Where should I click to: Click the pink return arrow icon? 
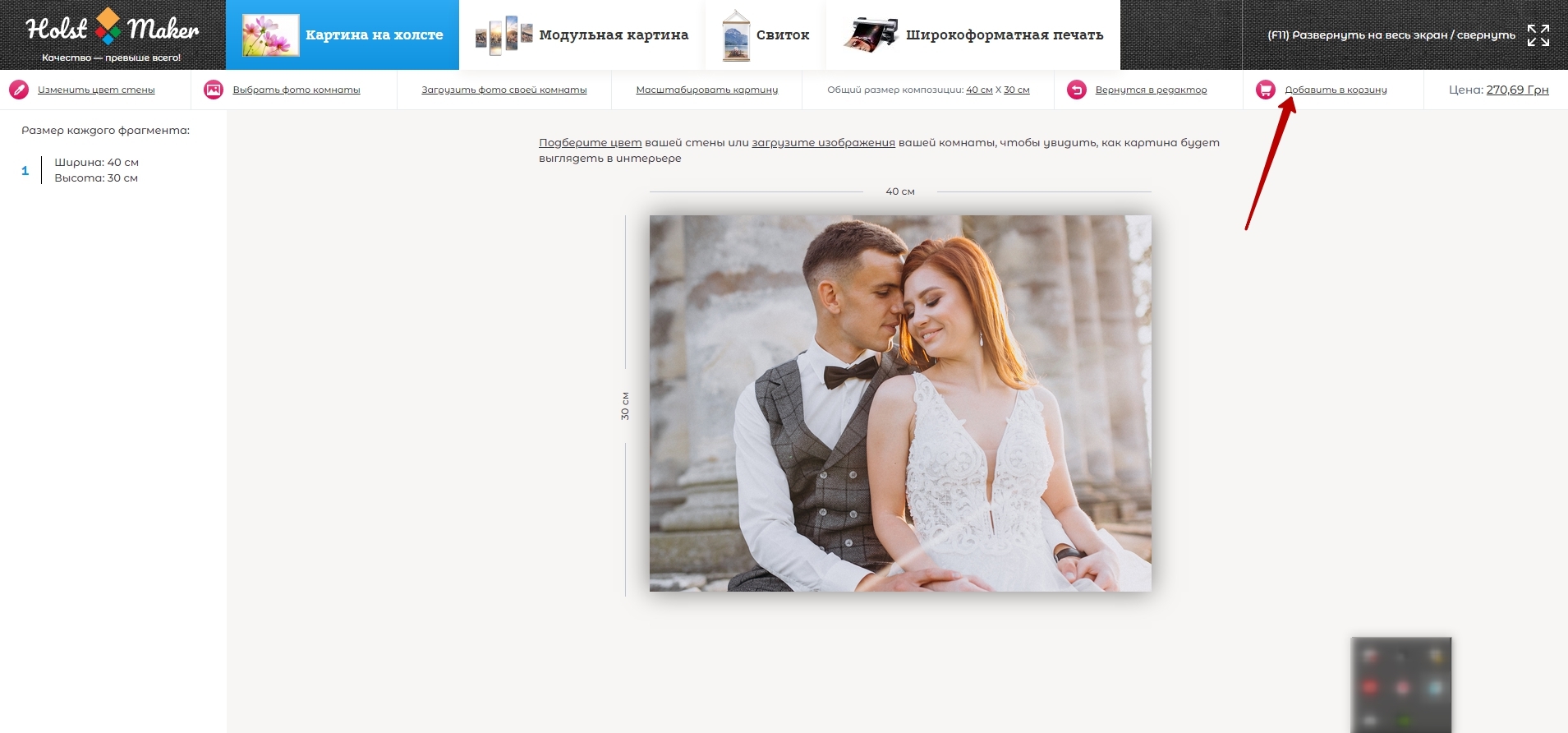tap(1076, 90)
